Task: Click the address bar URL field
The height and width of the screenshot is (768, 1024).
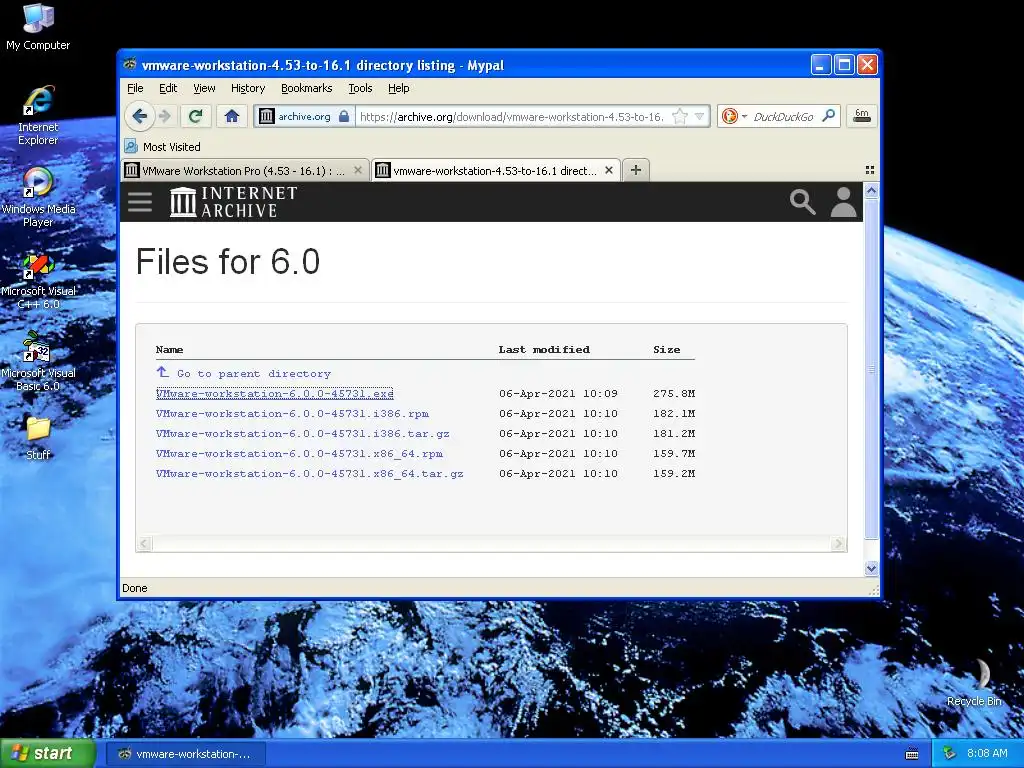Action: point(513,116)
